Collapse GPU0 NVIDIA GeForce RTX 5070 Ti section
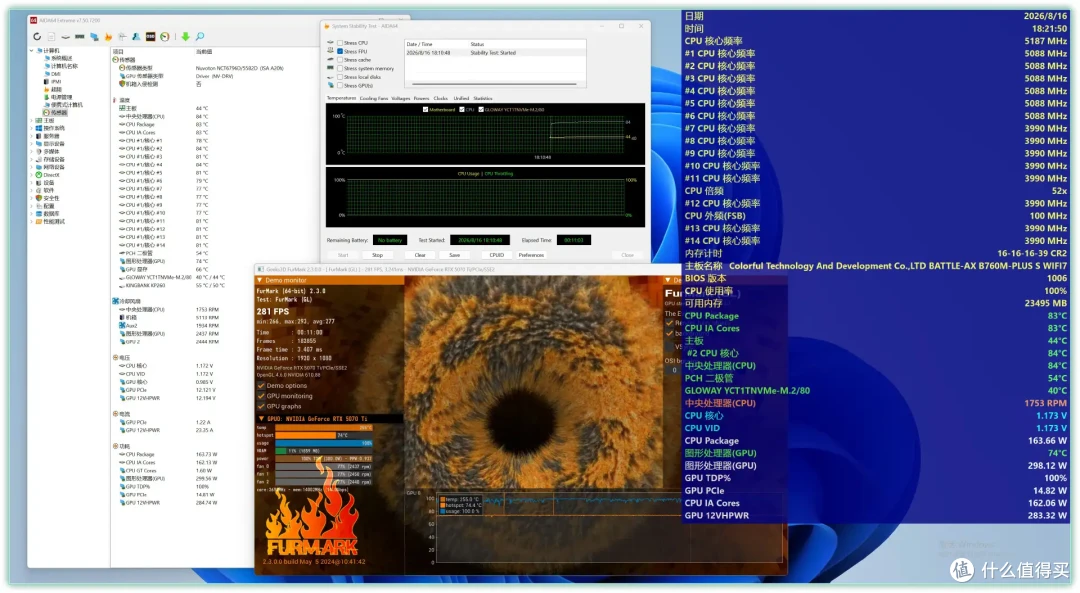This screenshot has width=1080, height=593. (x=261, y=419)
